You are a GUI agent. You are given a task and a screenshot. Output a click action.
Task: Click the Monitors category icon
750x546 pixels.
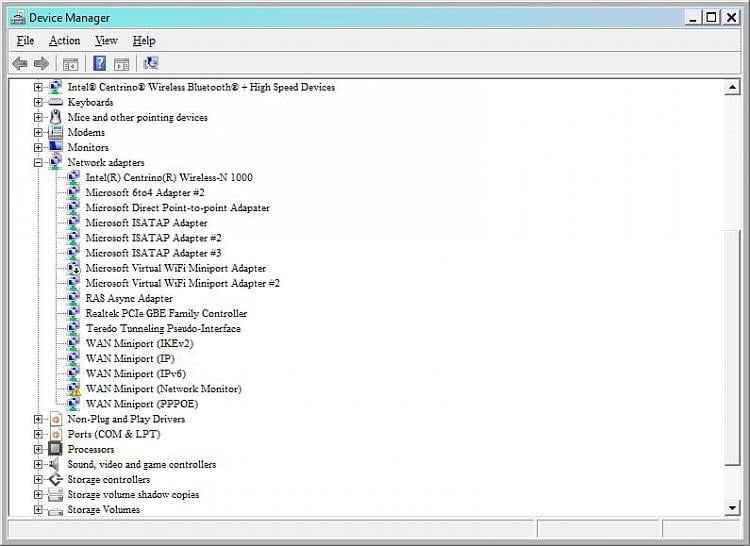[55, 147]
